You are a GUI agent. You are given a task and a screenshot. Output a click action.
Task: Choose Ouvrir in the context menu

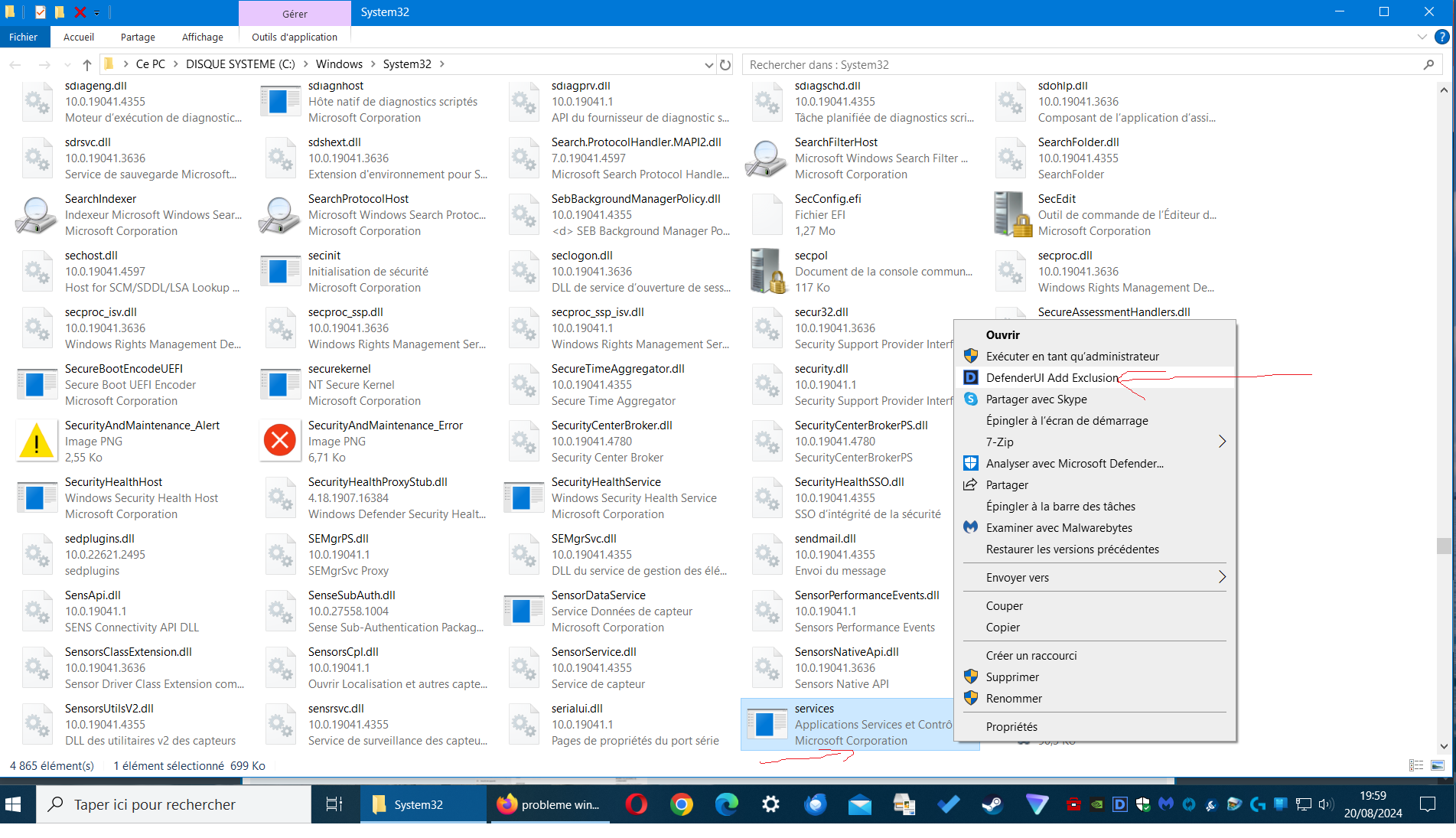tap(1095, 334)
